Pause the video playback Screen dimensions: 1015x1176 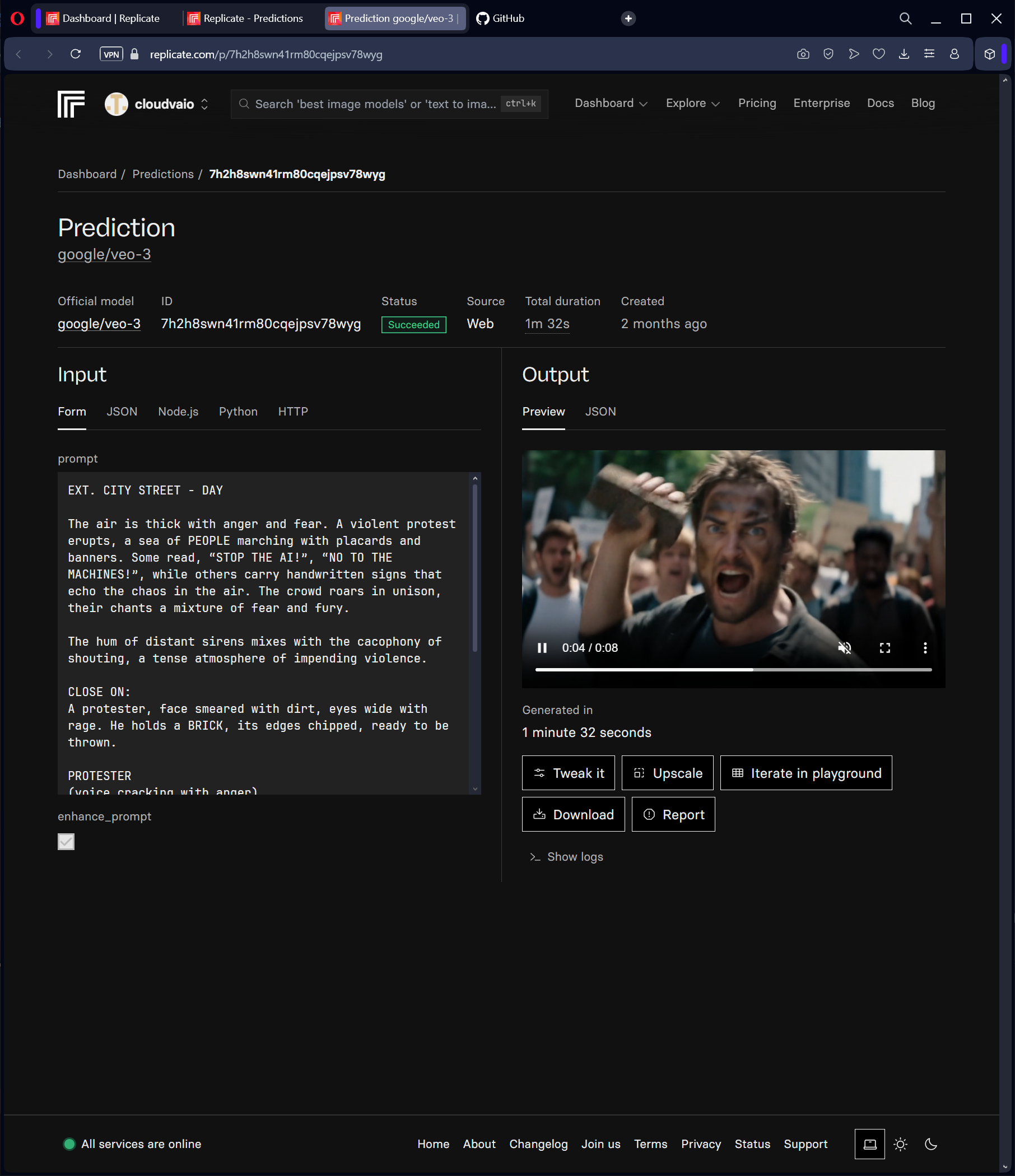click(542, 647)
